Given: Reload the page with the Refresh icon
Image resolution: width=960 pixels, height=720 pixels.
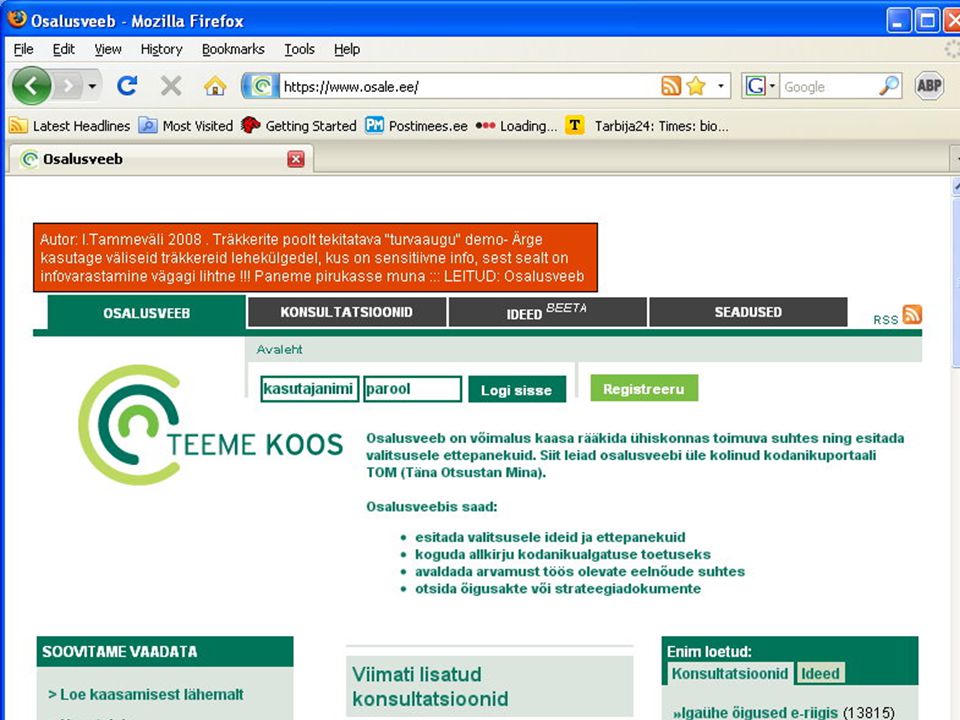Looking at the screenshot, I should click(x=127, y=86).
